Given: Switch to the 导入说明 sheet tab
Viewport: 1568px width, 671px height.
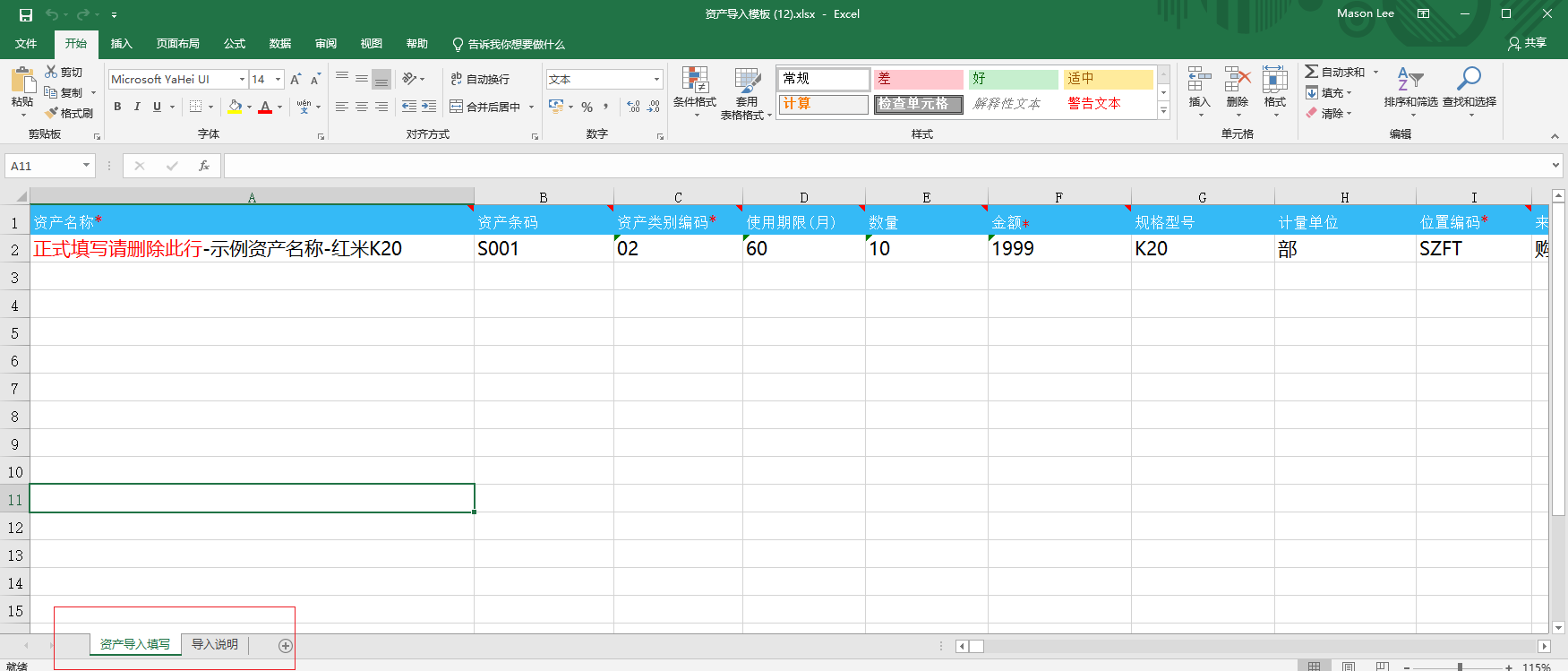Looking at the screenshot, I should pos(215,645).
